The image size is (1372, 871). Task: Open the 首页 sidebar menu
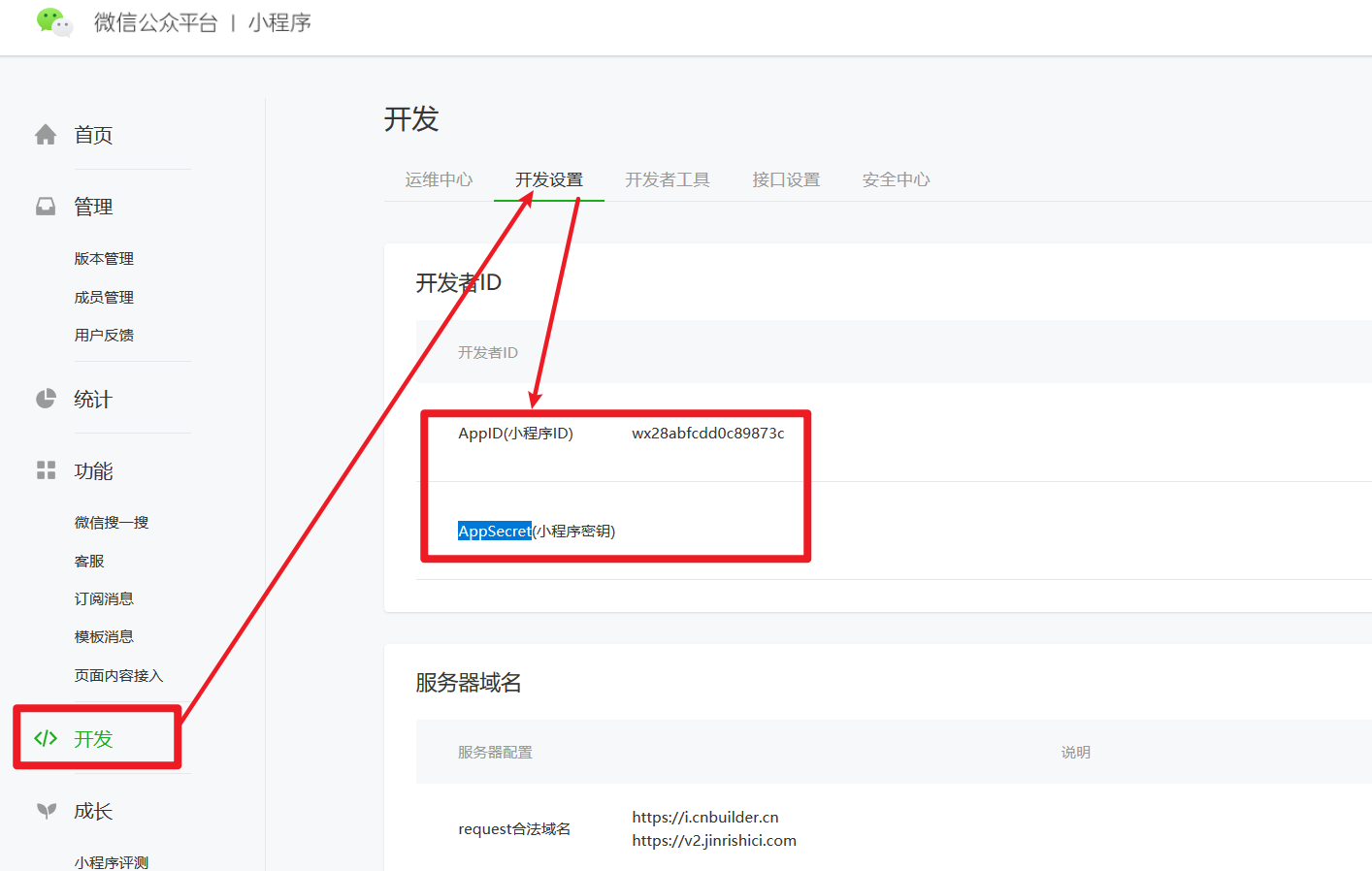tap(93, 135)
